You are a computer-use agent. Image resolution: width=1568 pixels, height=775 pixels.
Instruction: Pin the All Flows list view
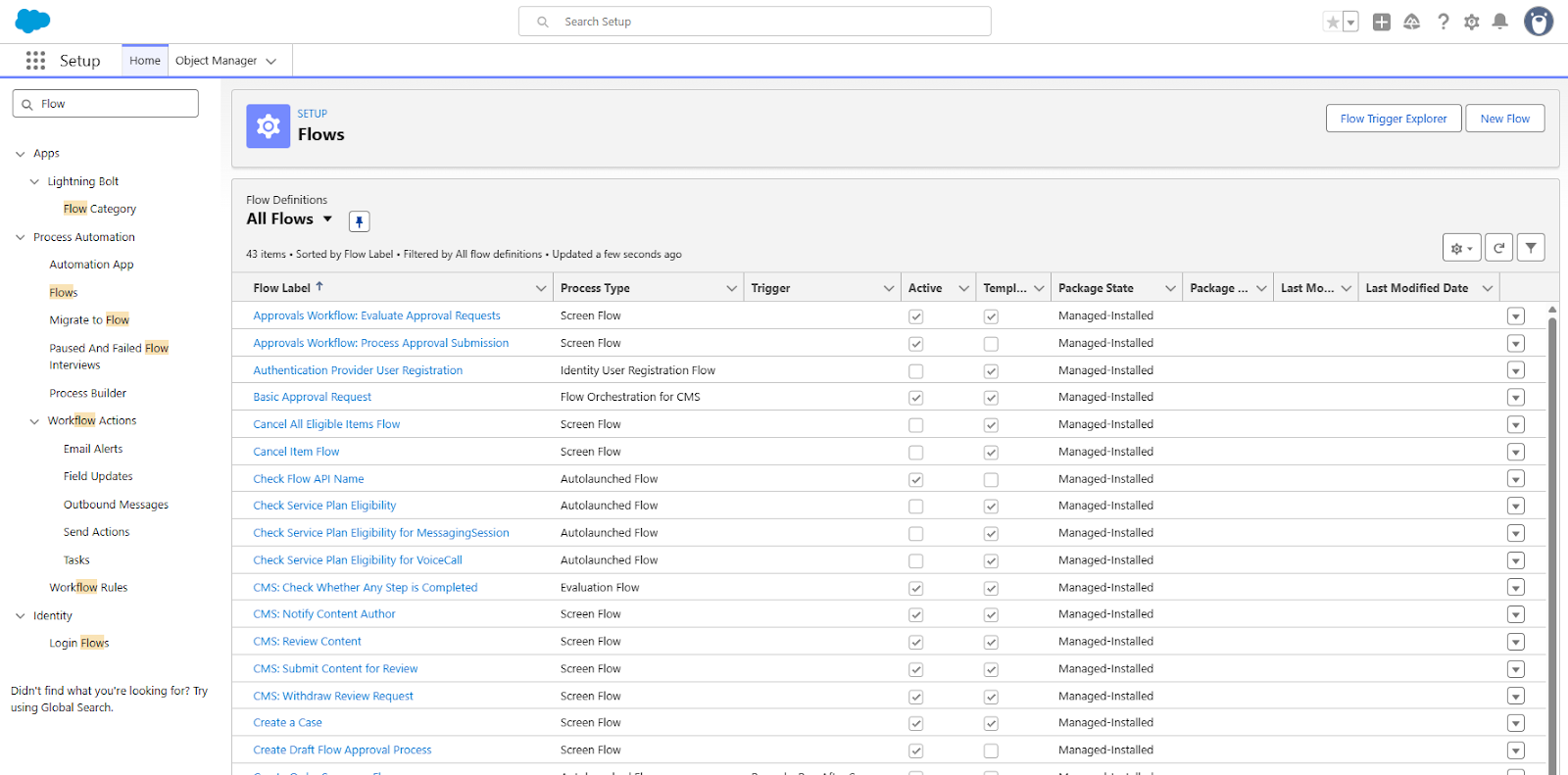pyautogui.click(x=360, y=221)
